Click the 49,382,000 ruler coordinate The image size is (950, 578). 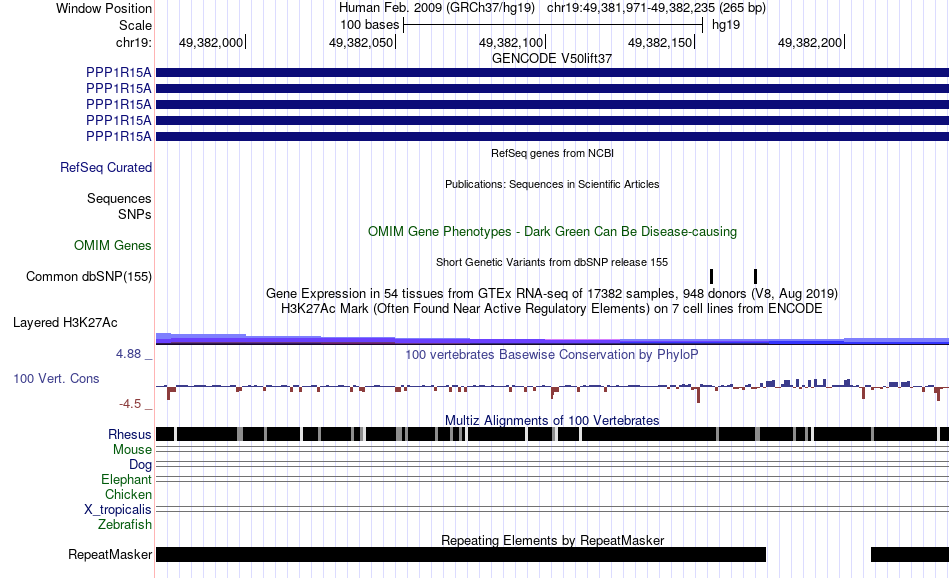211,42
